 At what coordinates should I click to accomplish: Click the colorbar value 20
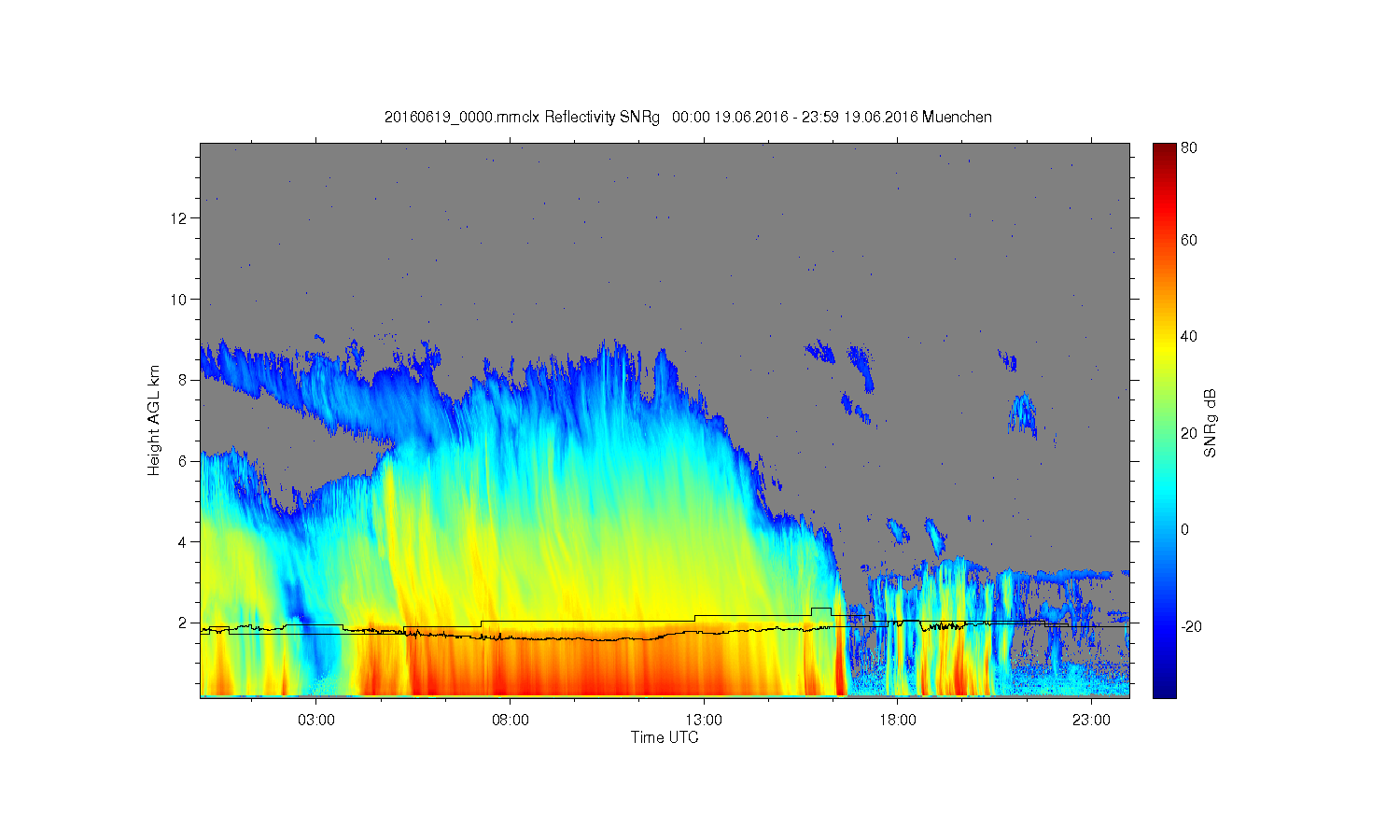coord(1189,433)
